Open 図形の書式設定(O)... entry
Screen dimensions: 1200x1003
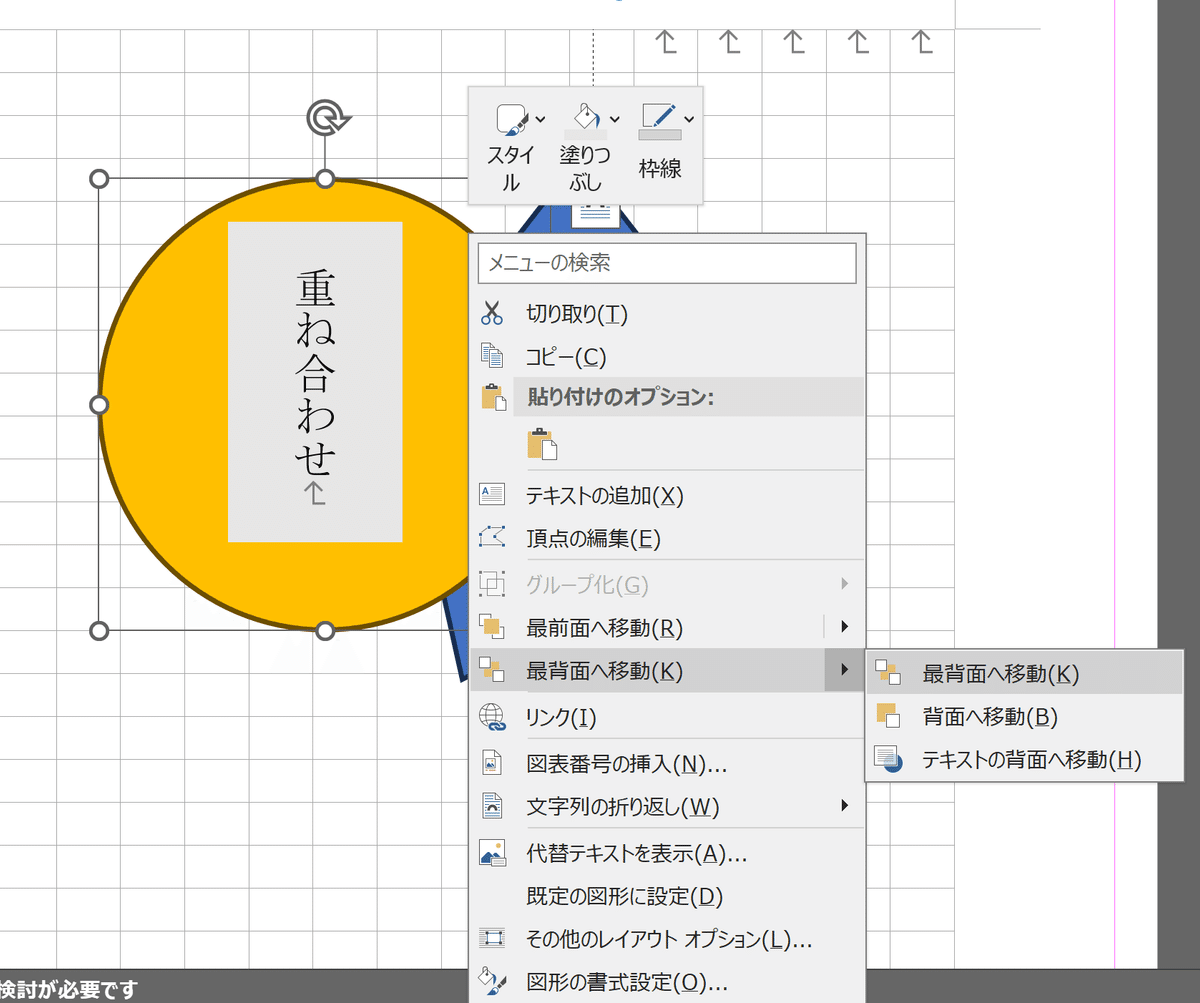click(x=667, y=982)
